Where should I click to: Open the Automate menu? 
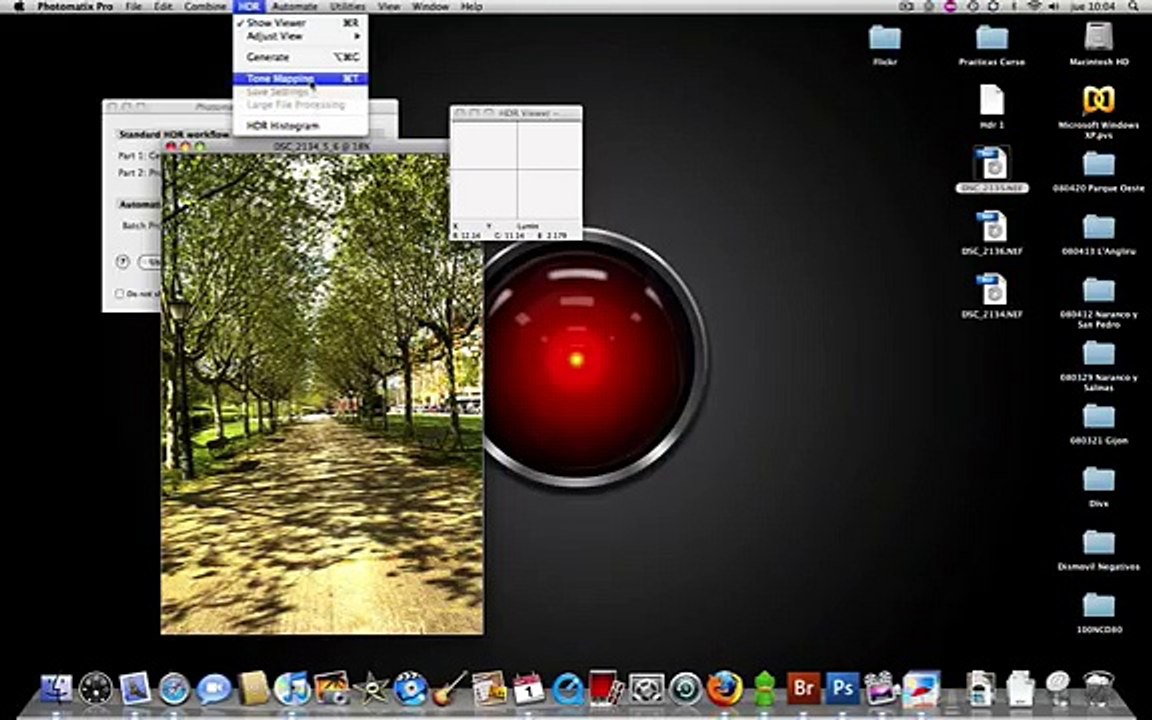click(x=295, y=7)
